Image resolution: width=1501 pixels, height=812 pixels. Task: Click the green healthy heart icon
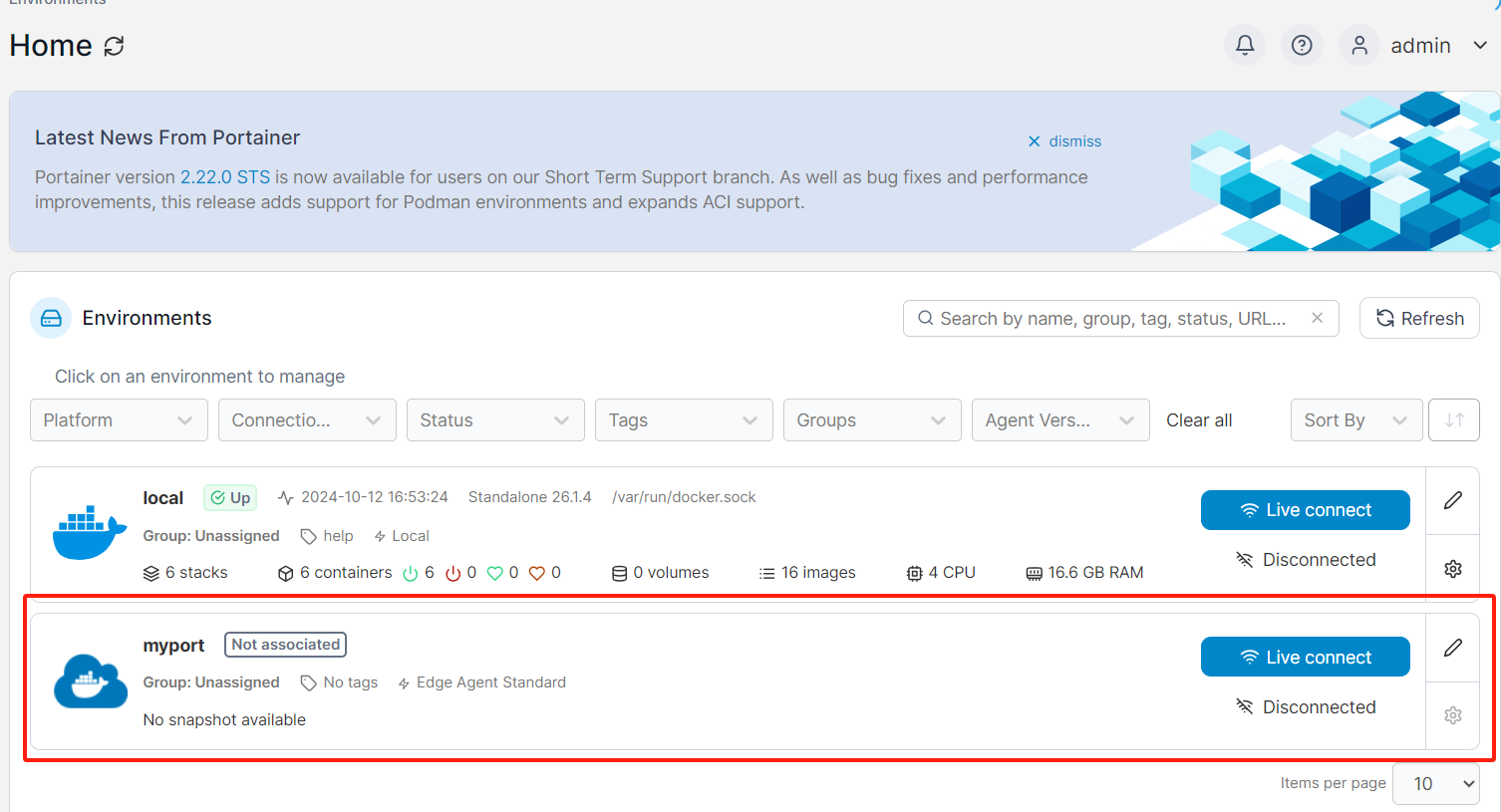point(494,574)
